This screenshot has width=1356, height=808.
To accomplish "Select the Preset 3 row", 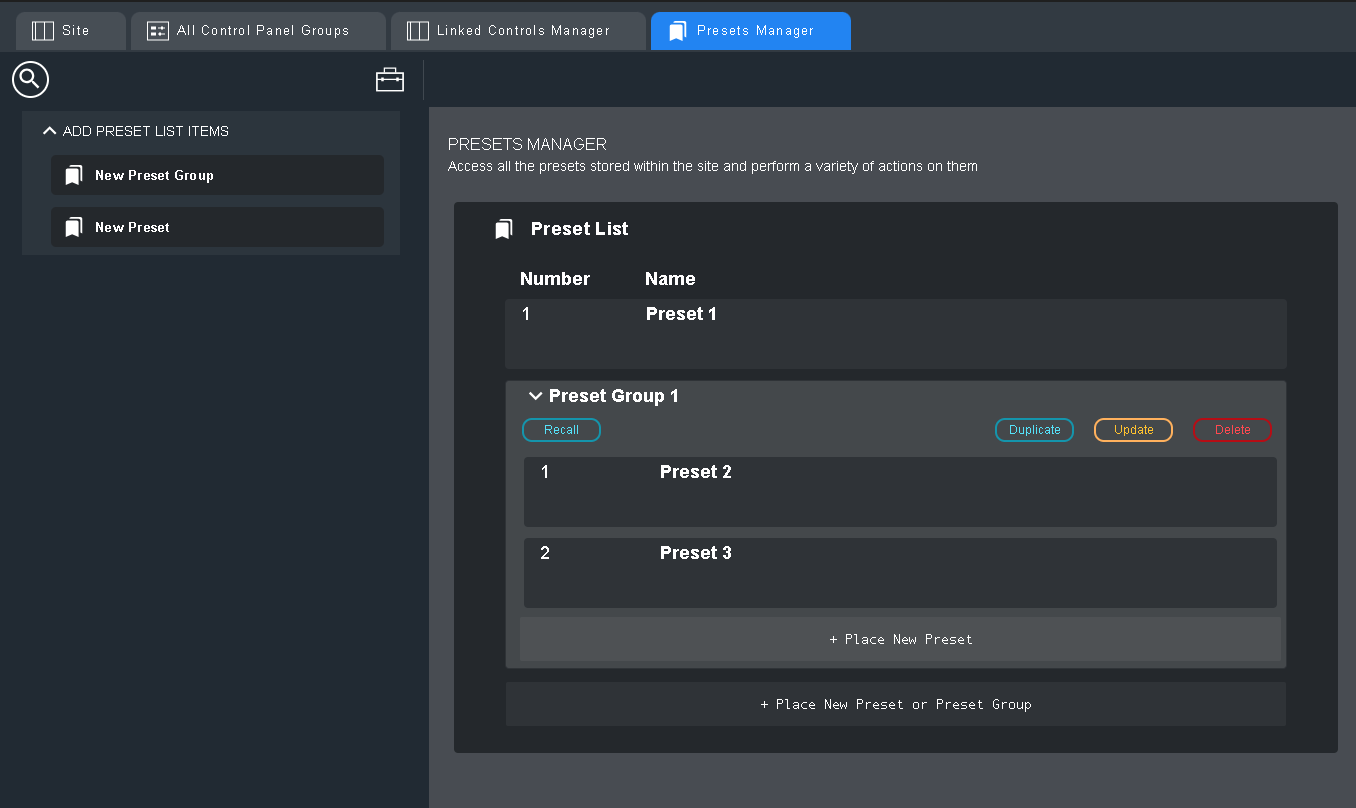I will pyautogui.click(x=900, y=573).
